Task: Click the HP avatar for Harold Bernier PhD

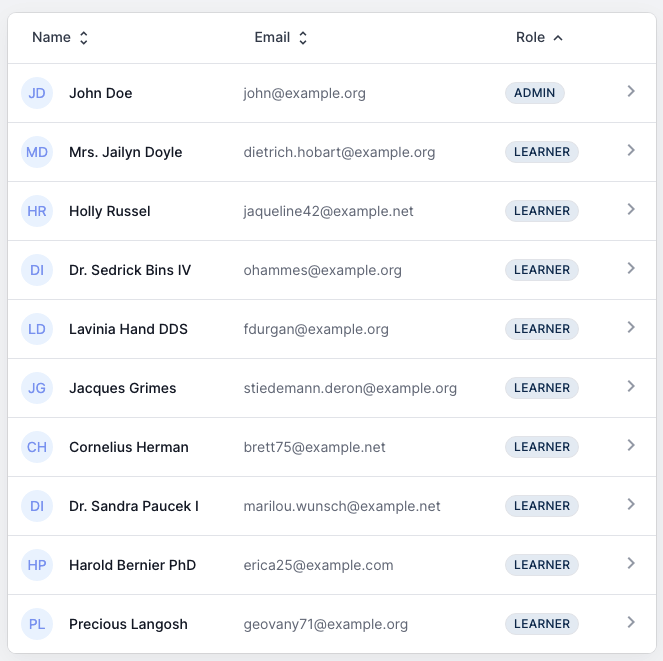Action: point(37,565)
